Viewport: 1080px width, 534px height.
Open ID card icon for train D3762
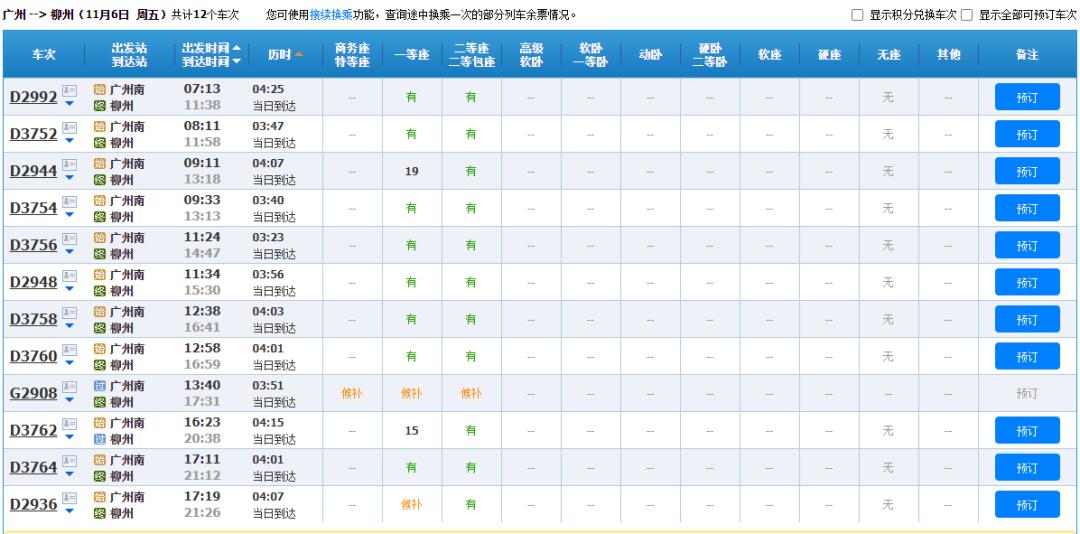[70, 424]
